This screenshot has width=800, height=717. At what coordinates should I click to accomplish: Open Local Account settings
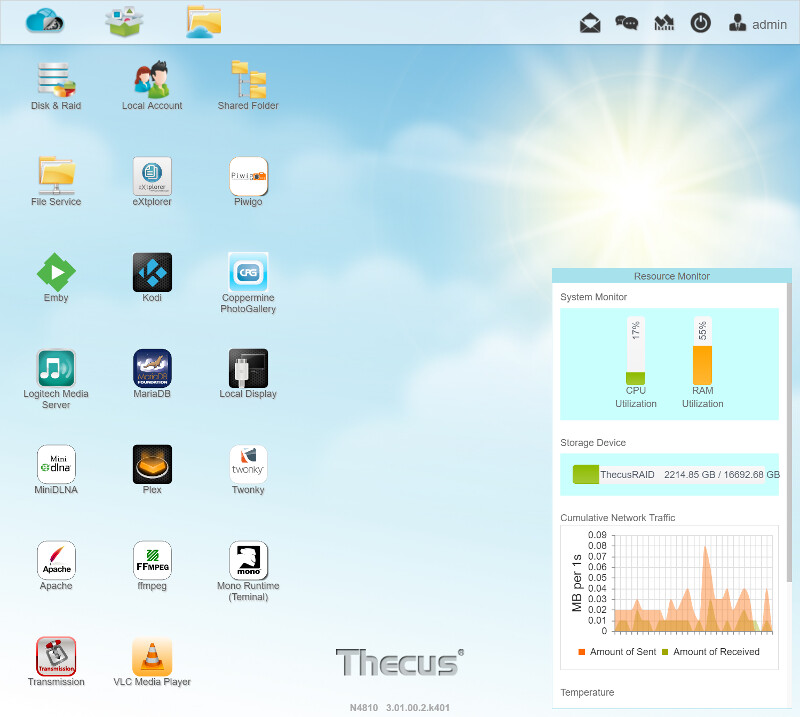click(x=152, y=80)
